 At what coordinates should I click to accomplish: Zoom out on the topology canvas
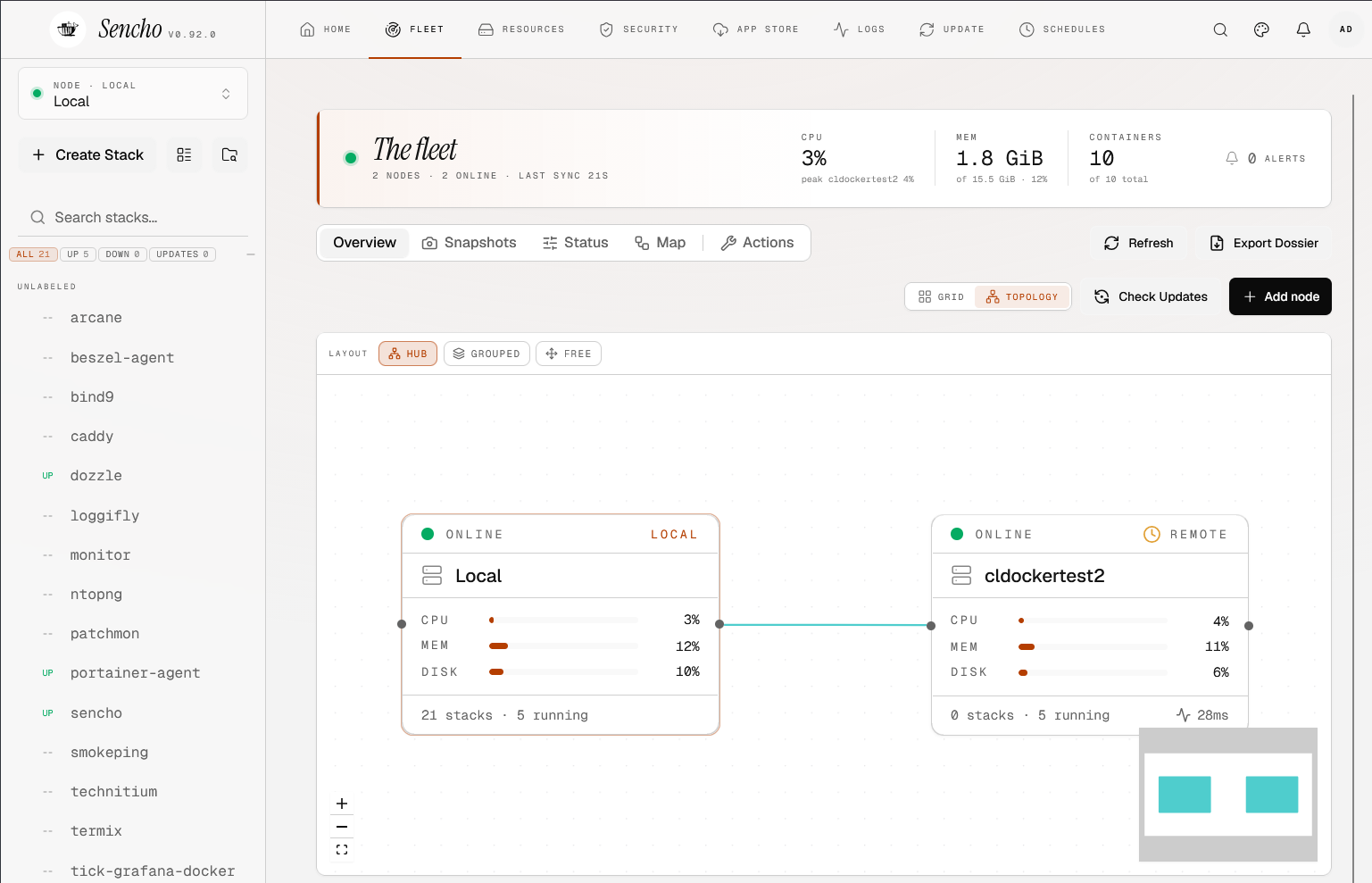point(342,827)
